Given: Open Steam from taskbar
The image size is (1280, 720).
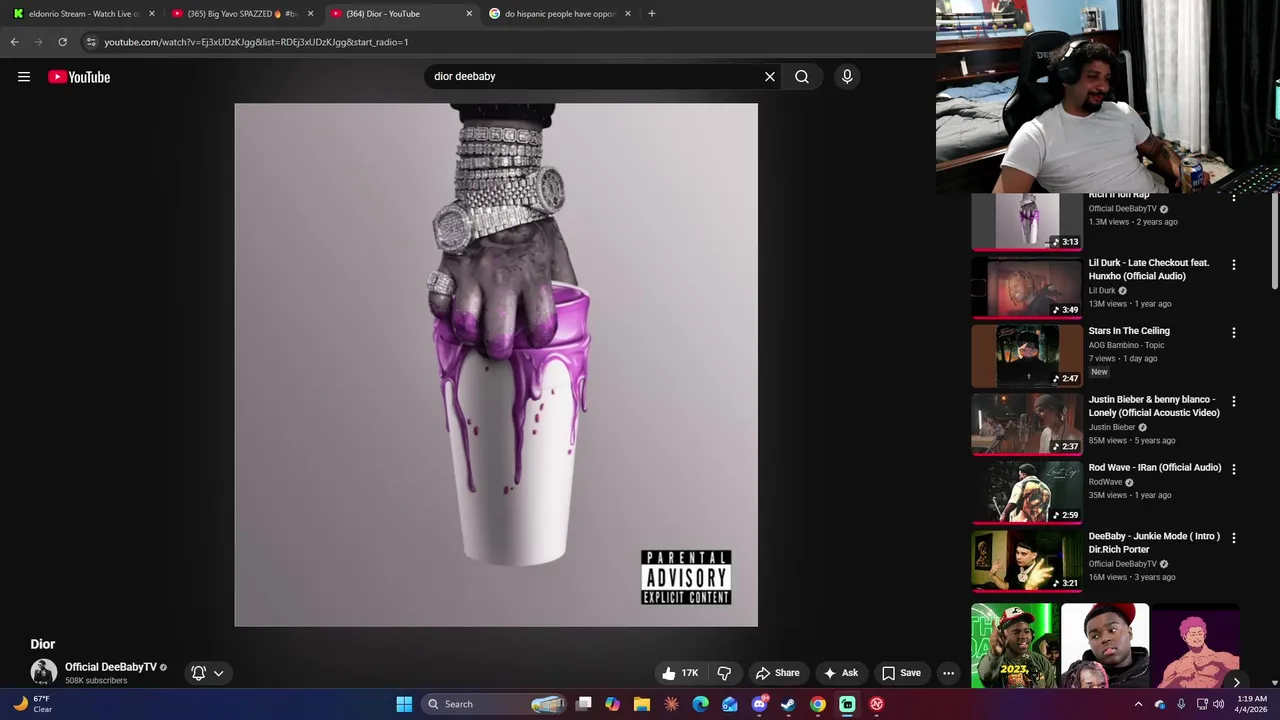Looking at the screenshot, I should click(x=788, y=704).
